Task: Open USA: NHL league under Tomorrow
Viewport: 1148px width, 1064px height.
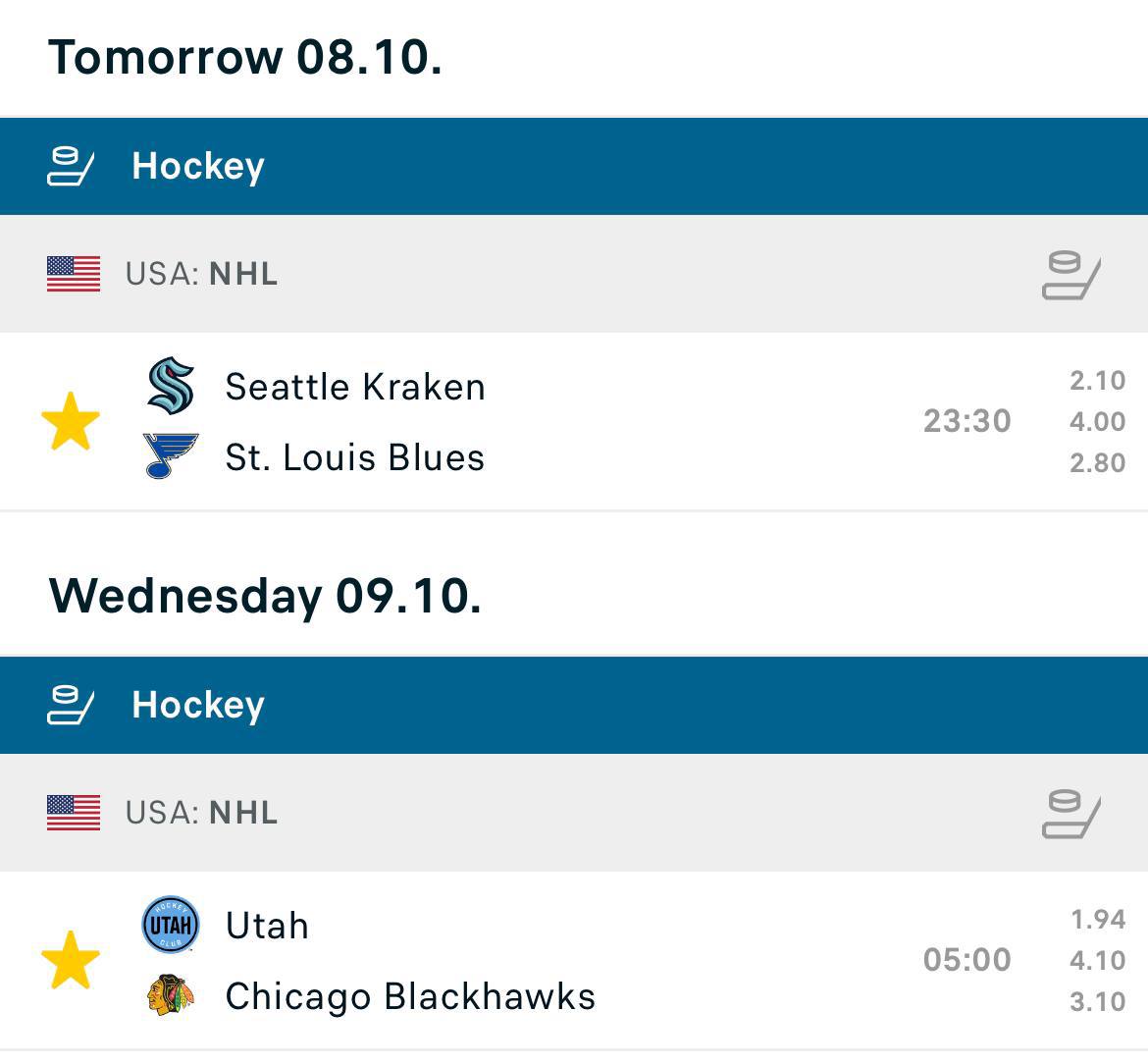Action: point(202,274)
